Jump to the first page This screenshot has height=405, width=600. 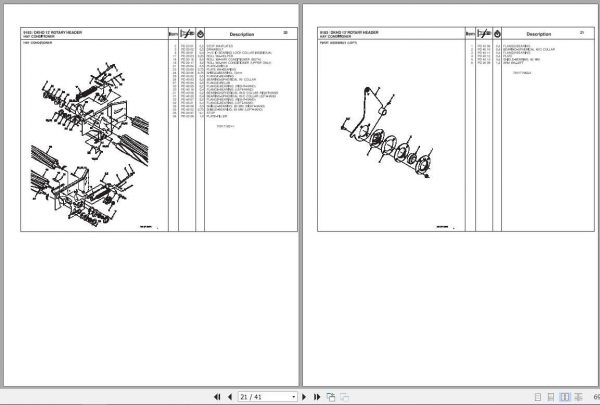[217, 397]
